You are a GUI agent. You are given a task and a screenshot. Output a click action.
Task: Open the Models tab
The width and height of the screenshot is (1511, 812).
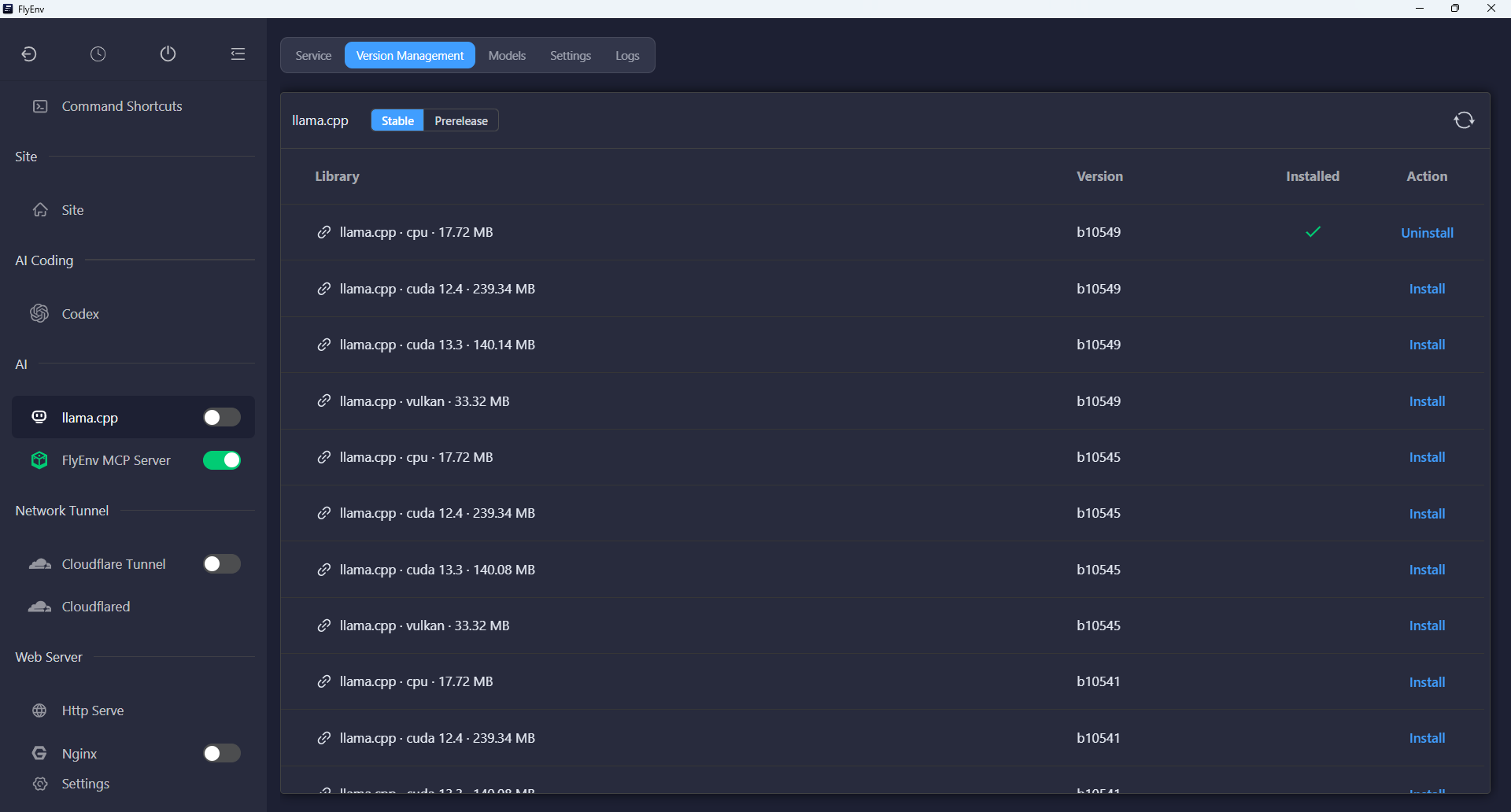(507, 55)
